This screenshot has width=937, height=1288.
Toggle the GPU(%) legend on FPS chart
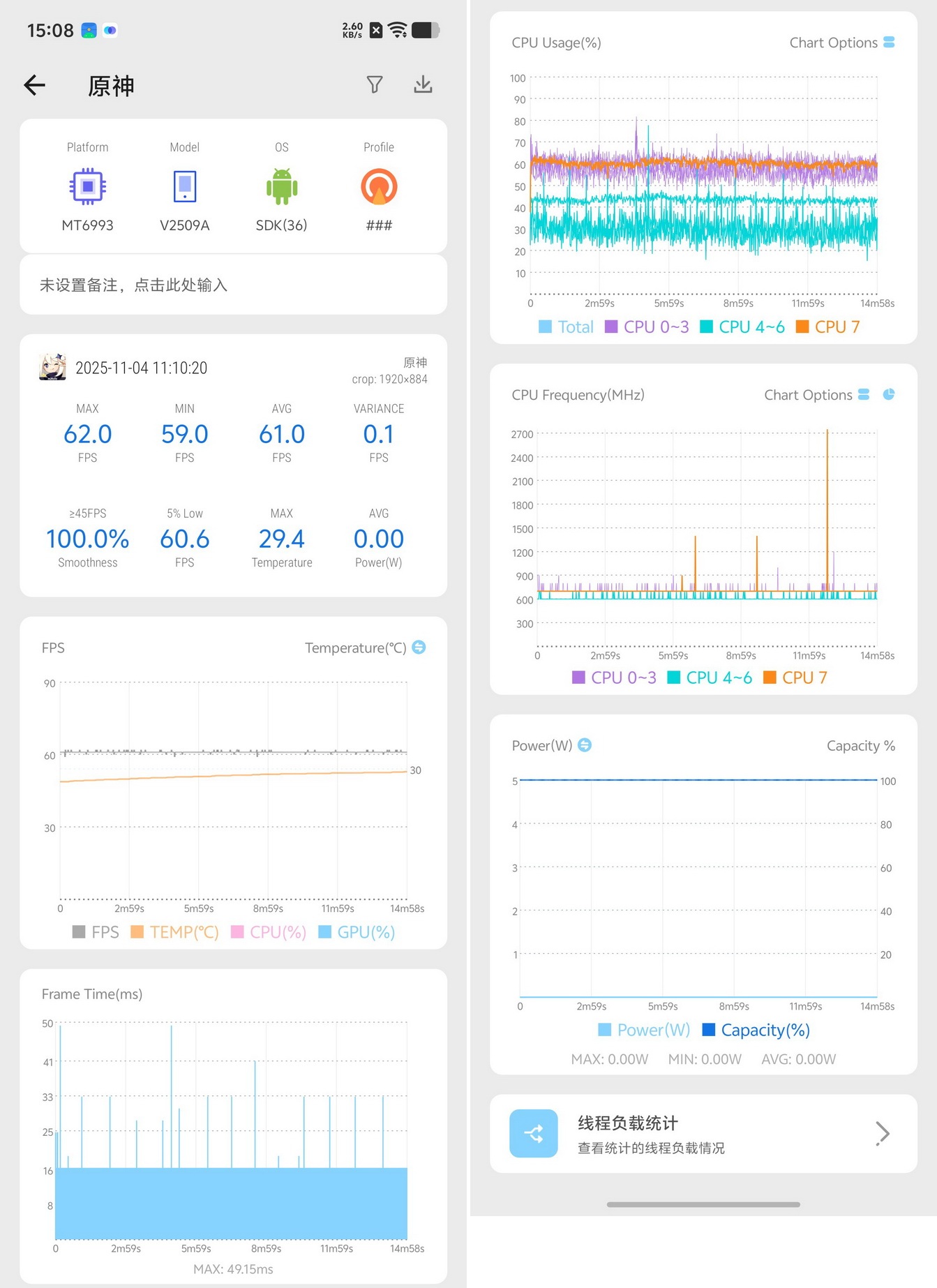click(x=357, y=931)
